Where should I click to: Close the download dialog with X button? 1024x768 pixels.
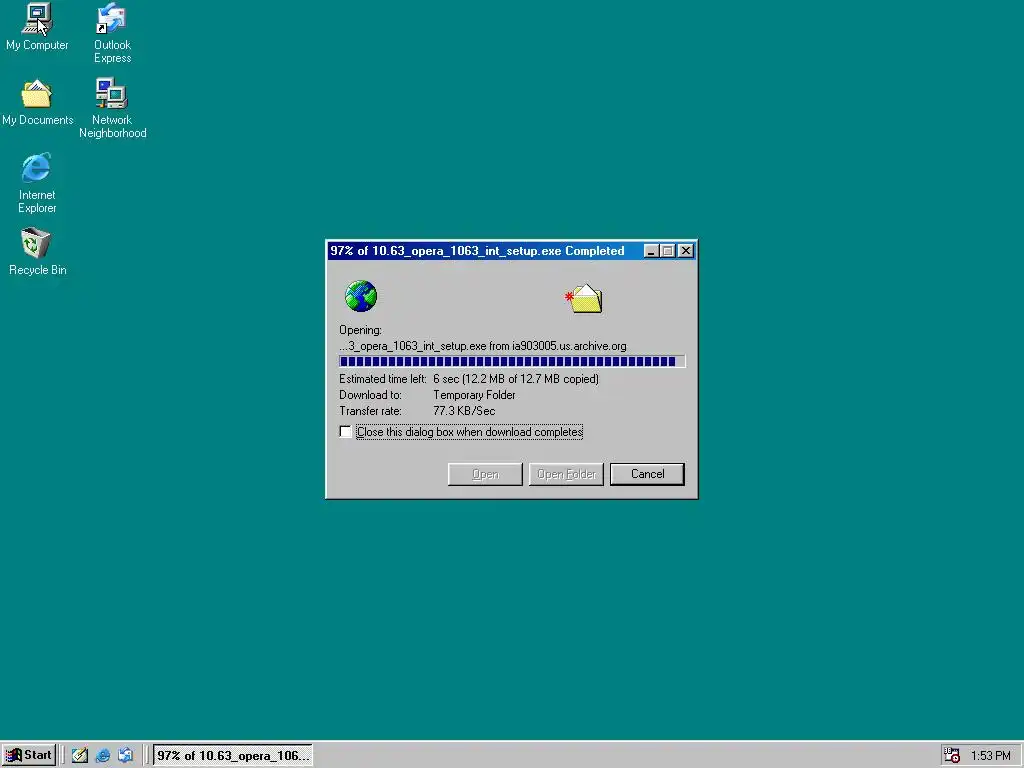pyautogui.click(x=686, y=251)
